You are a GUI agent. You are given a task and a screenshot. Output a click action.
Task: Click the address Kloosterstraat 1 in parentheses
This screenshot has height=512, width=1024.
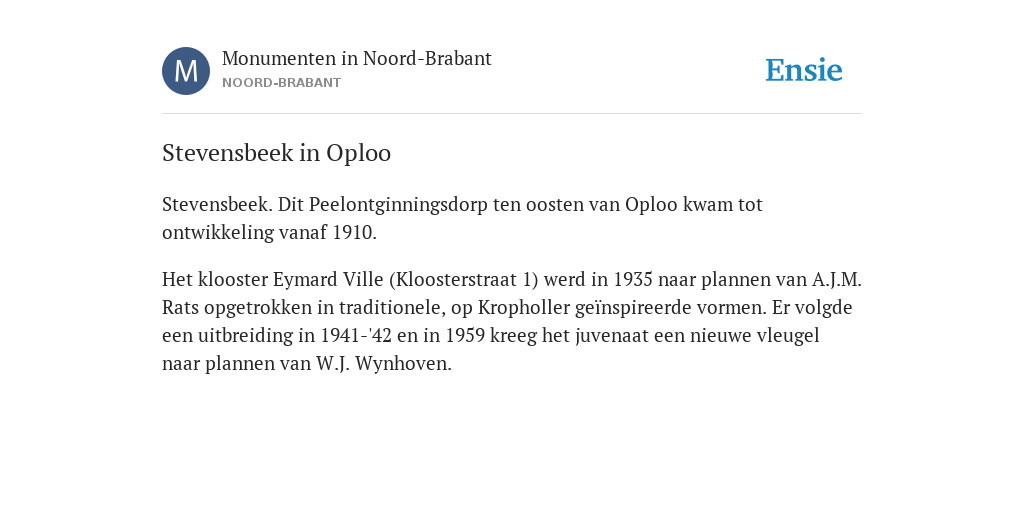pyautogui.click(x=464, y=280)
